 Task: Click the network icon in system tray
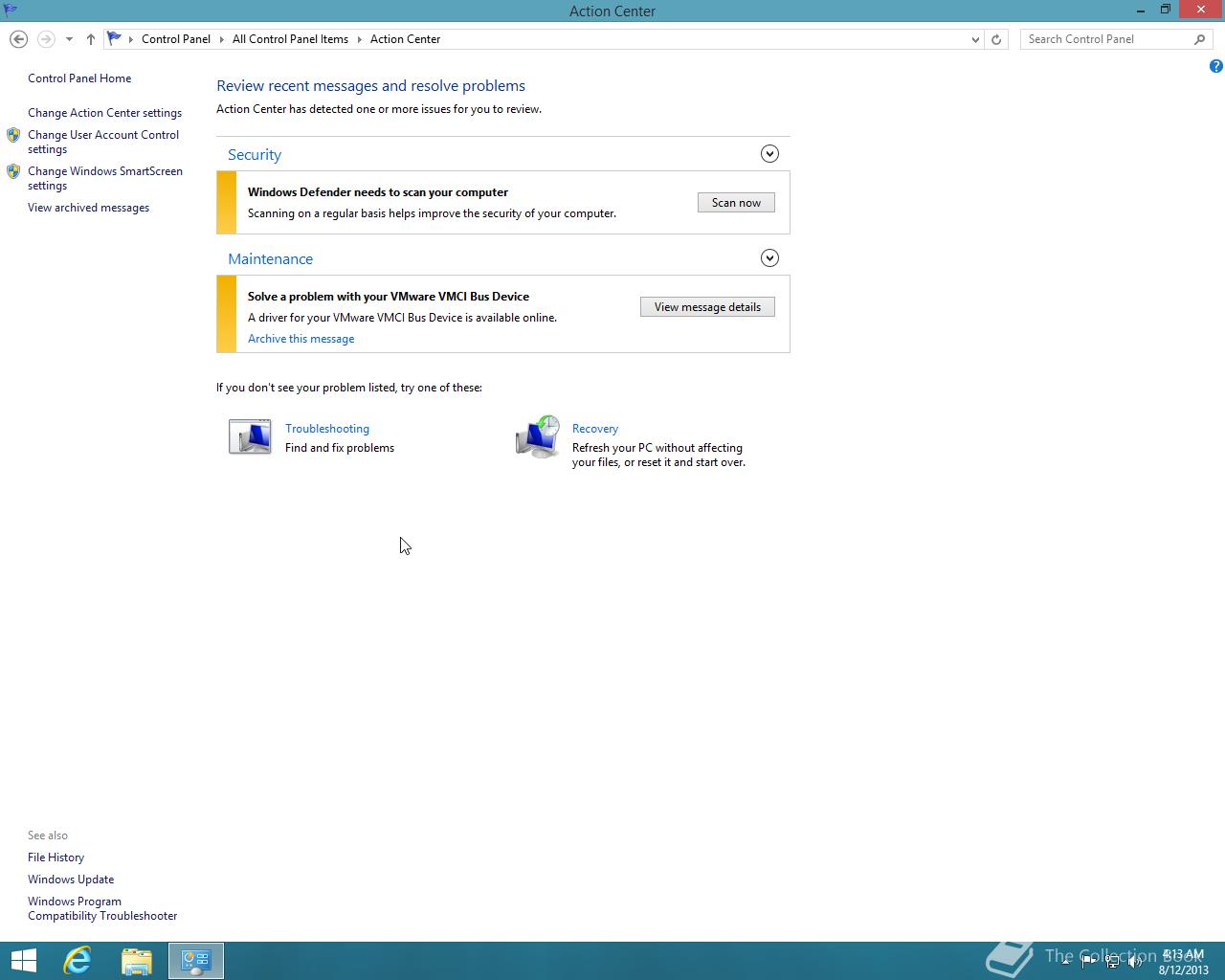pos(1112,962)
